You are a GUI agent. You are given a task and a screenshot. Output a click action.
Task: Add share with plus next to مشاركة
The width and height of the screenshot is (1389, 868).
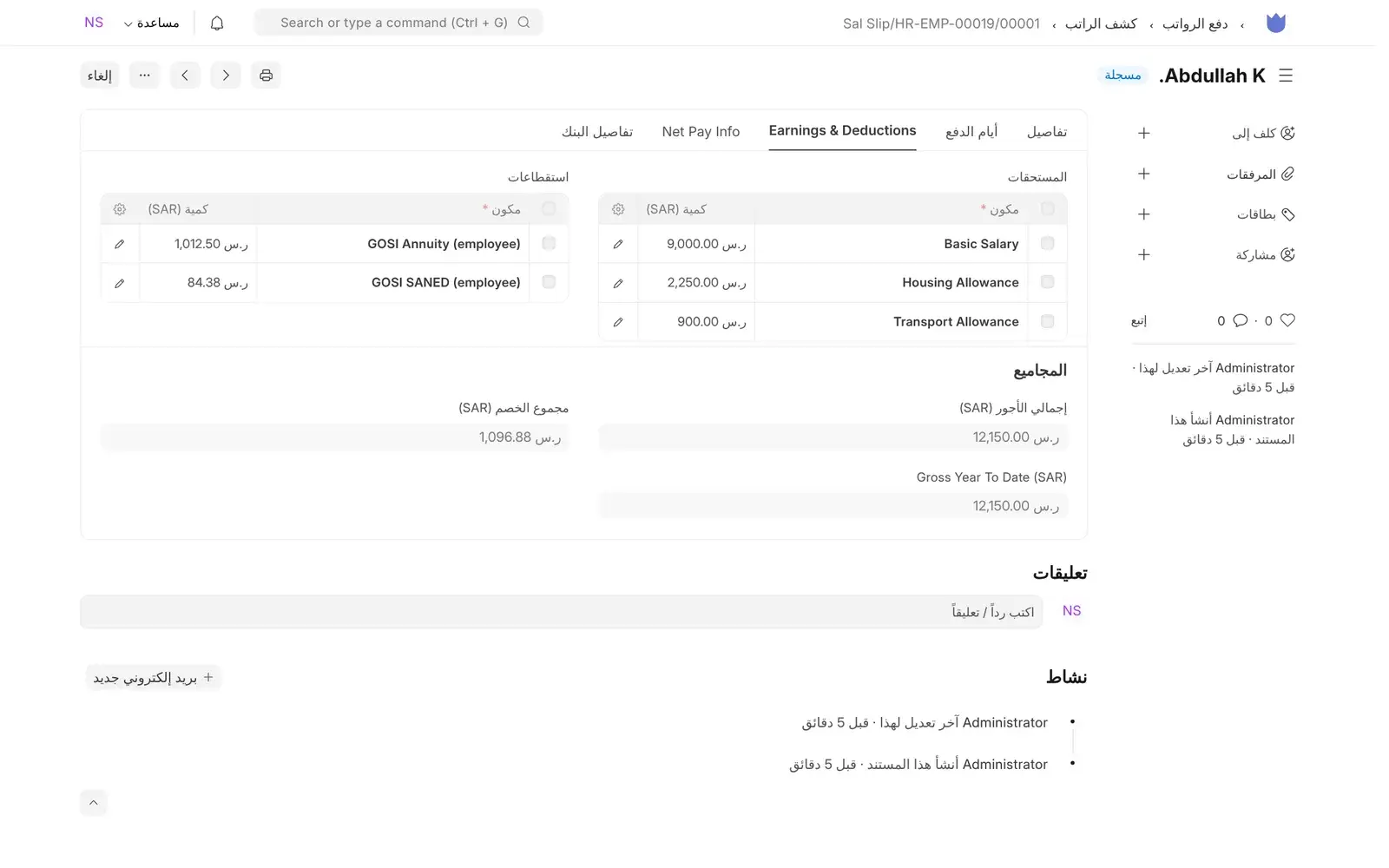[x=1144, y=254]
